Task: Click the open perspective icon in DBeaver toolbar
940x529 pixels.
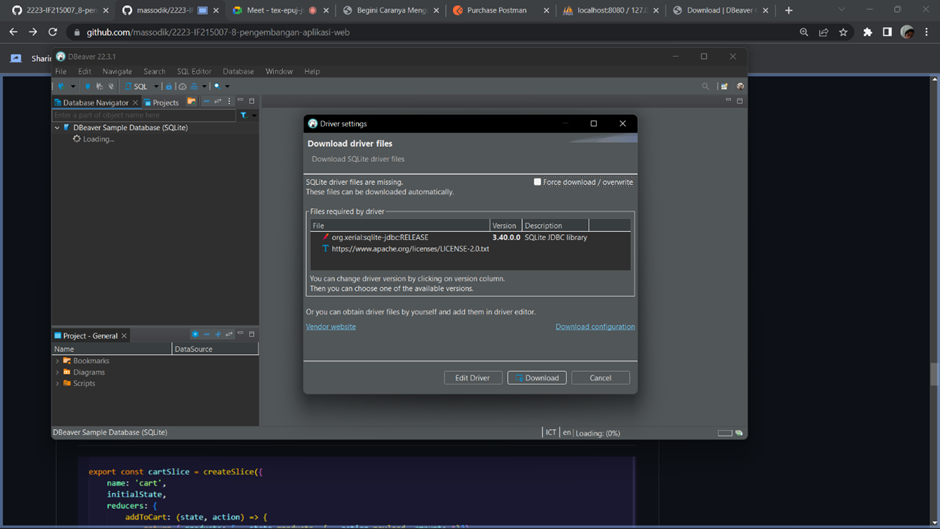Action: pos(724,86)
